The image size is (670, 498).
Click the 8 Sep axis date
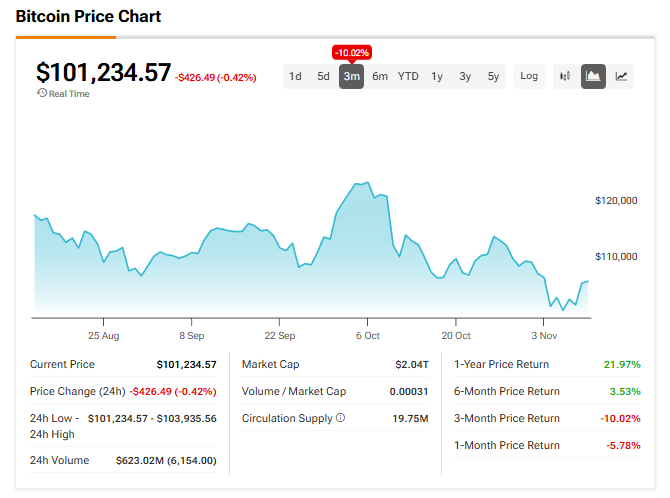pyautogui.click(x=191, y=336)
